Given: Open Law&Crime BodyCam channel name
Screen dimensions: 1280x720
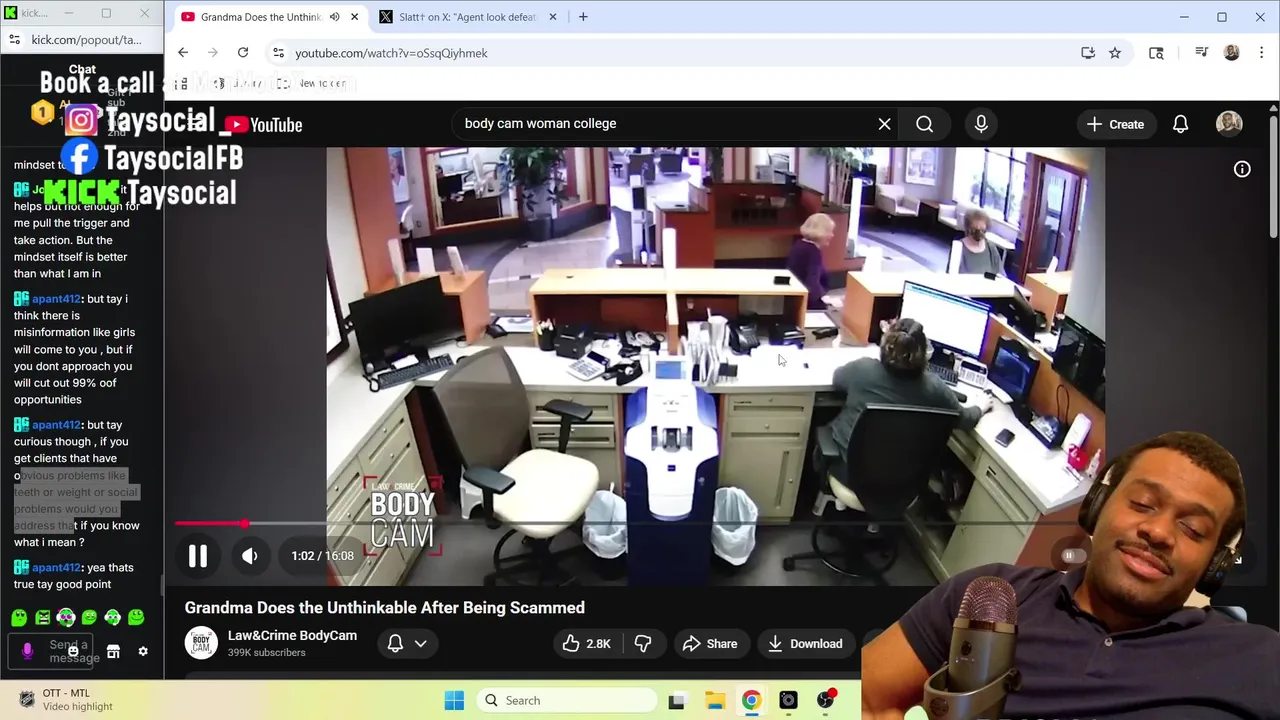Looking at the screenshot, I should tap(292, 636).
